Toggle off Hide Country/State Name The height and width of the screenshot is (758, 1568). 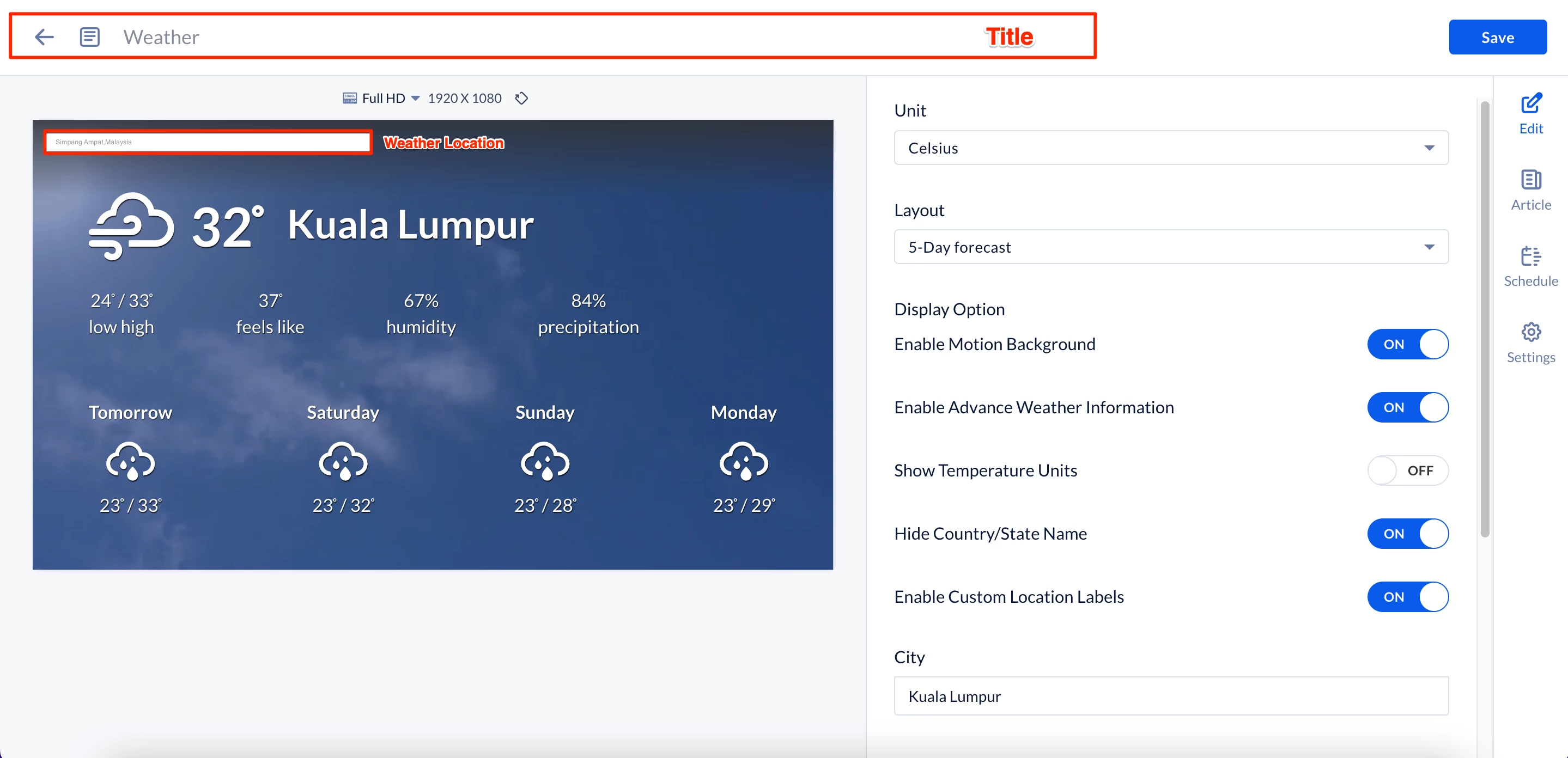click(1407, 534)
